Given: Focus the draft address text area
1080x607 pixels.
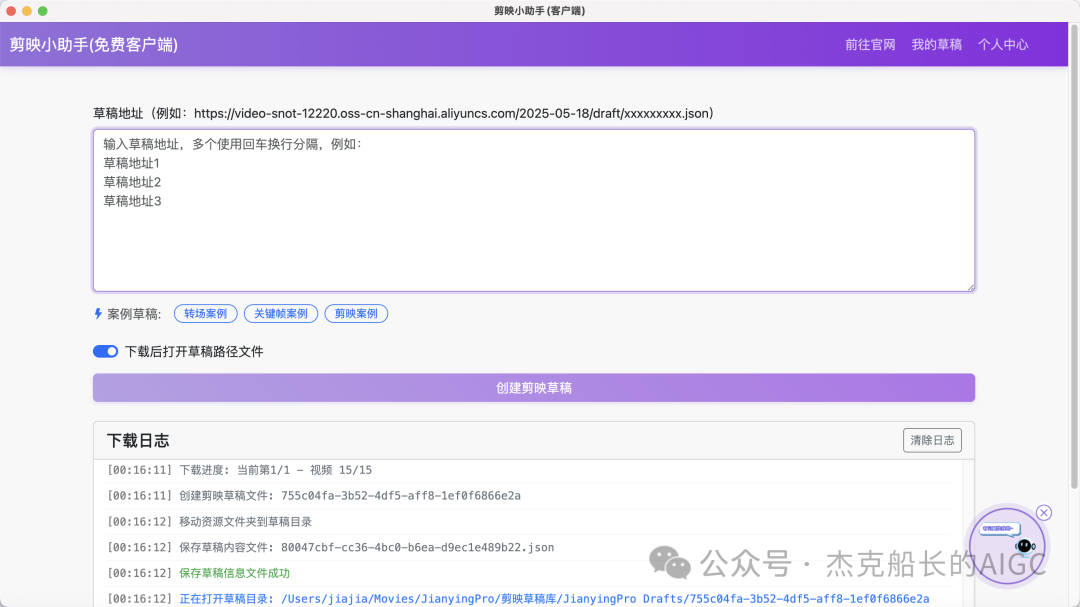Looking at the screenshot, I should pos(534,210).
